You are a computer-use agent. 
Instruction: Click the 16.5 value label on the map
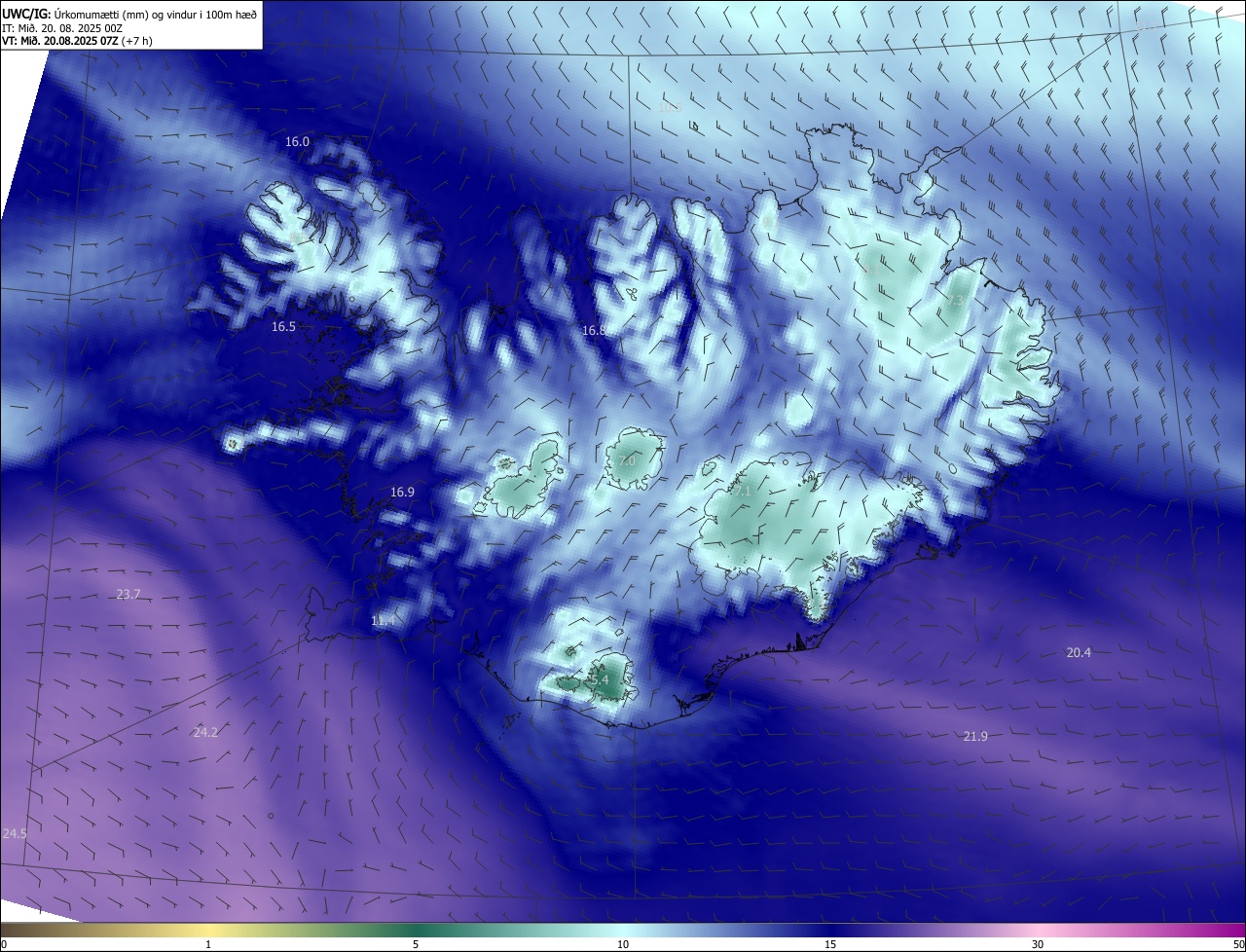point(283,327)
